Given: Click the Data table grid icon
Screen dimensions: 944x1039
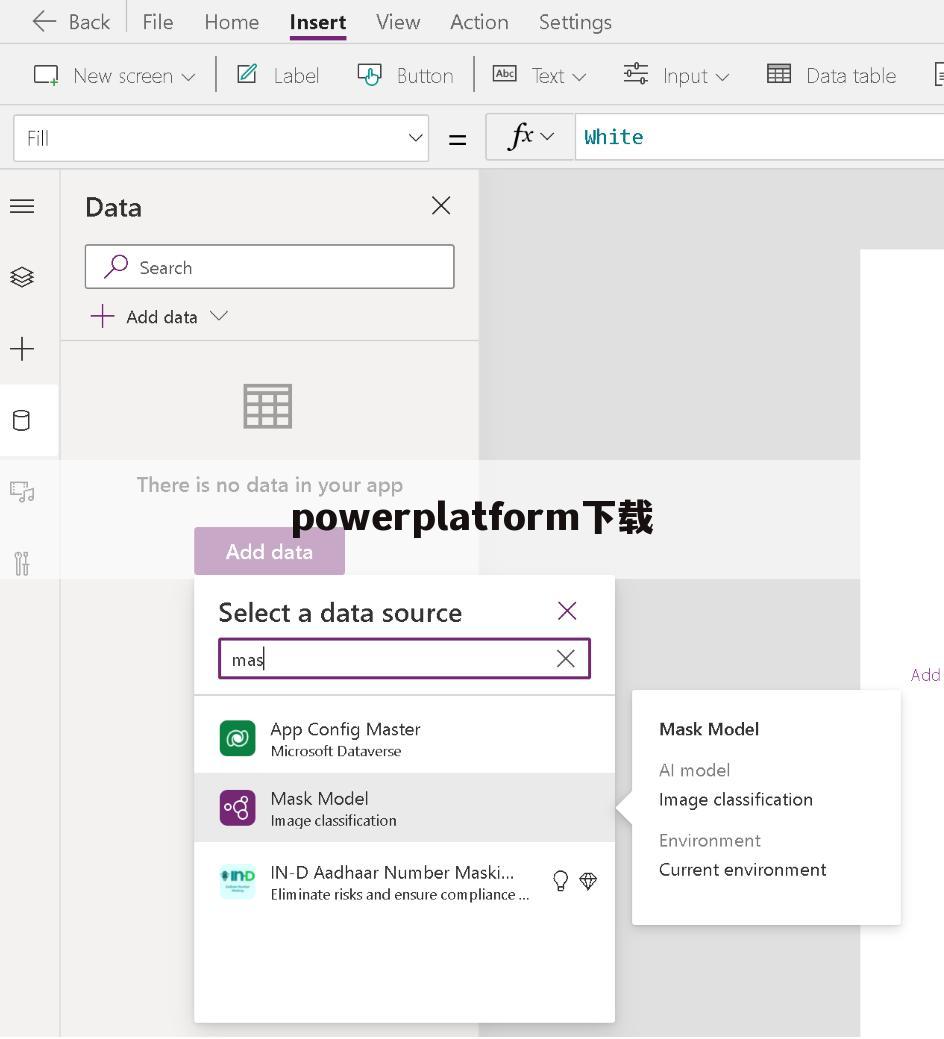Looking at the screenshot, I should point(778,74).
